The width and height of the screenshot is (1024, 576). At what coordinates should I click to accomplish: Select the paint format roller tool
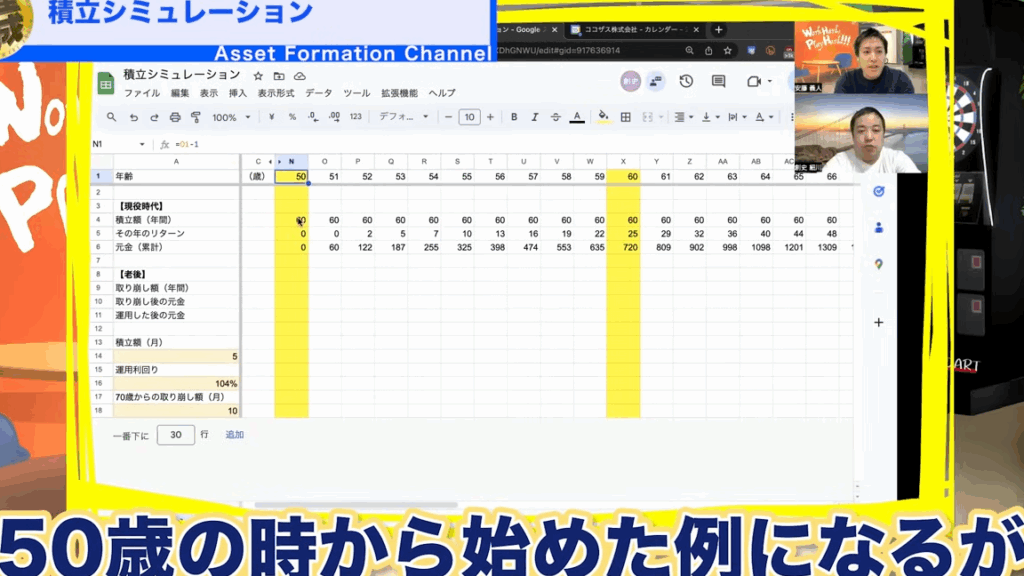[196, 117]
